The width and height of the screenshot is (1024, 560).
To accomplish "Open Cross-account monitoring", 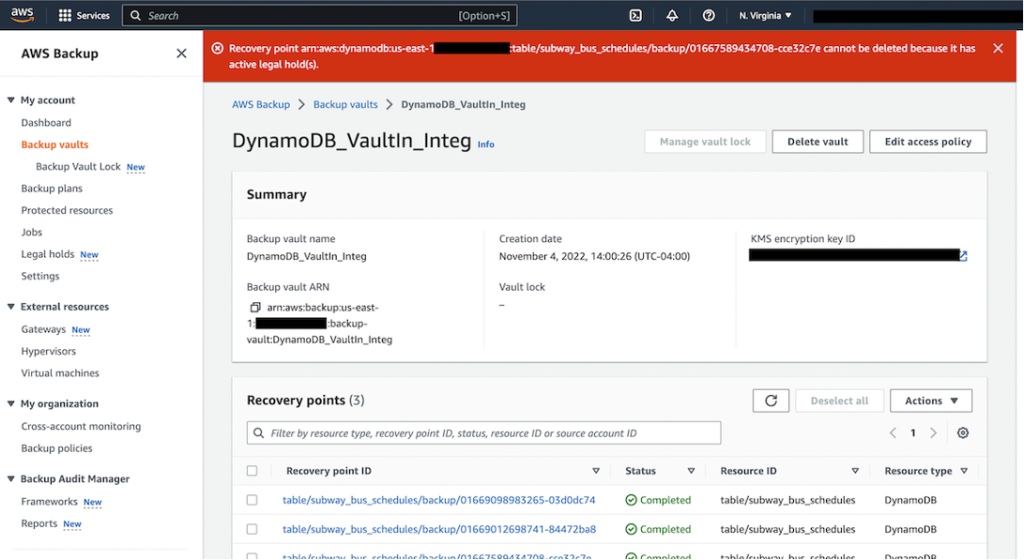I will (81, 426).
